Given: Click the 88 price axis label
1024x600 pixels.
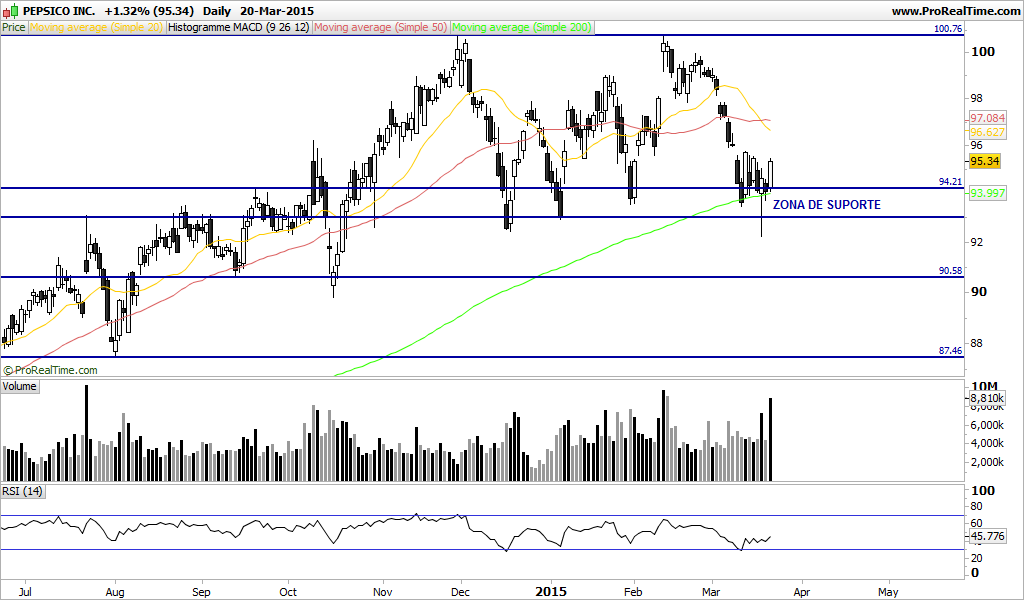Looking at the screenshot, I should coord(977,343).
